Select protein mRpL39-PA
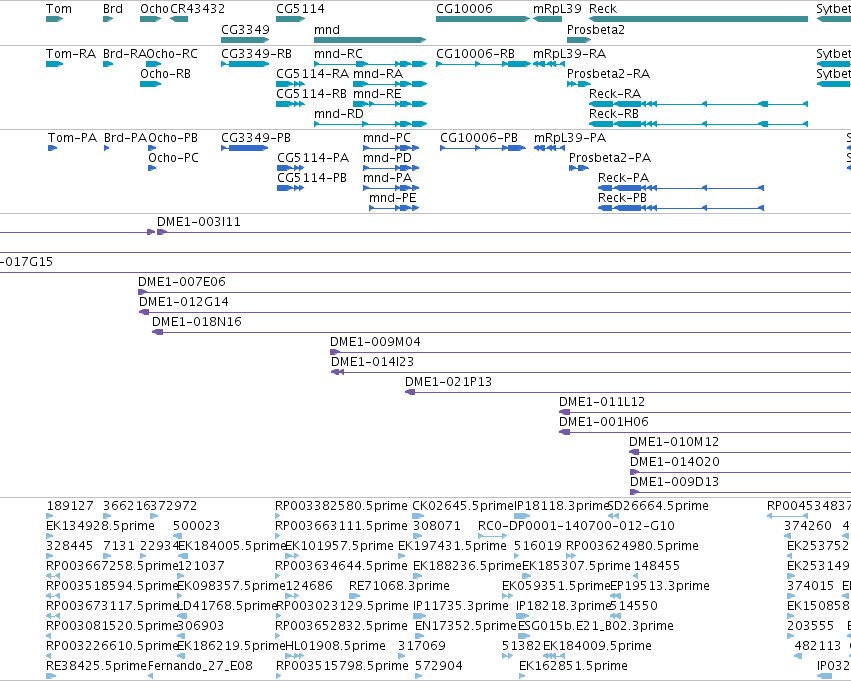 click(549, 148)
